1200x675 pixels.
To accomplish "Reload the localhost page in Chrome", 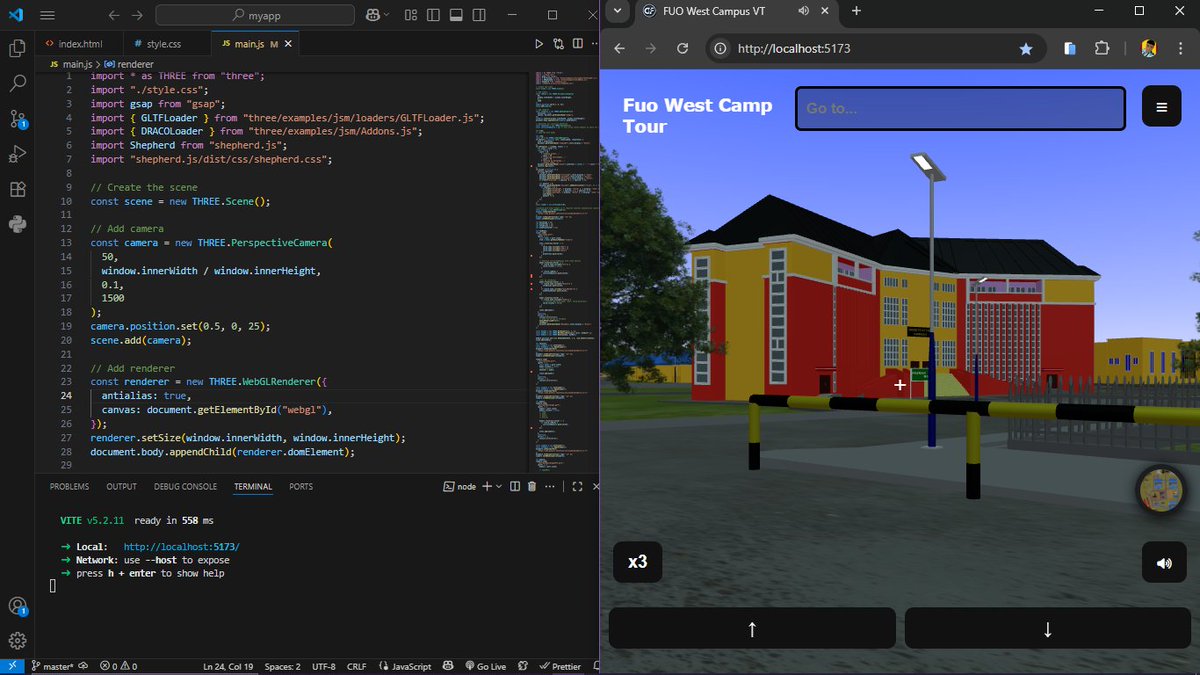I will (683, 48).
